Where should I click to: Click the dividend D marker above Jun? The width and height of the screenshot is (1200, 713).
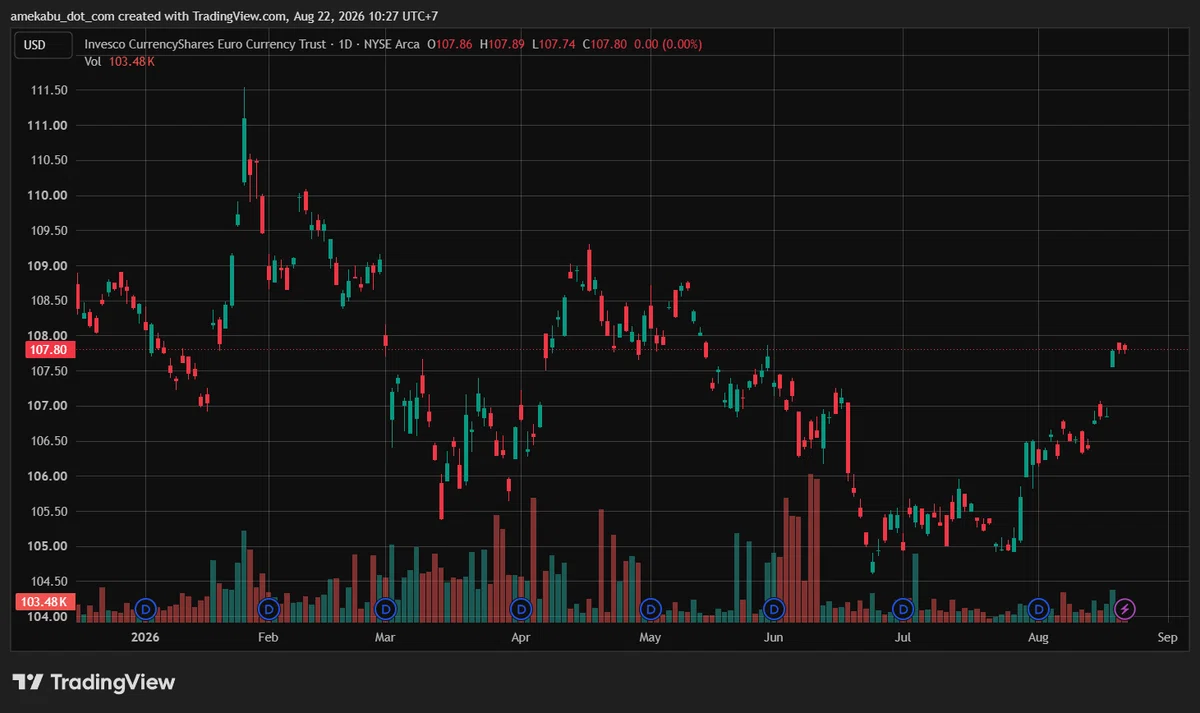pyautogui.click(x=773, y=608)
